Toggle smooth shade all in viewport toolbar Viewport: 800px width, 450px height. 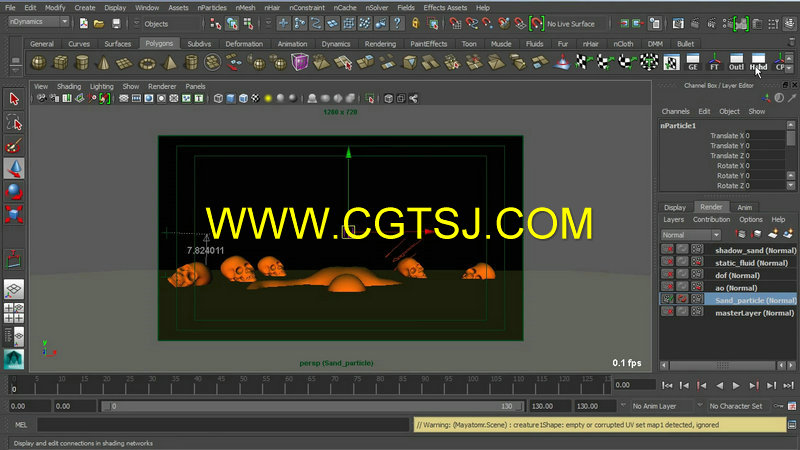pyautogui.click(x=231, y=98)
